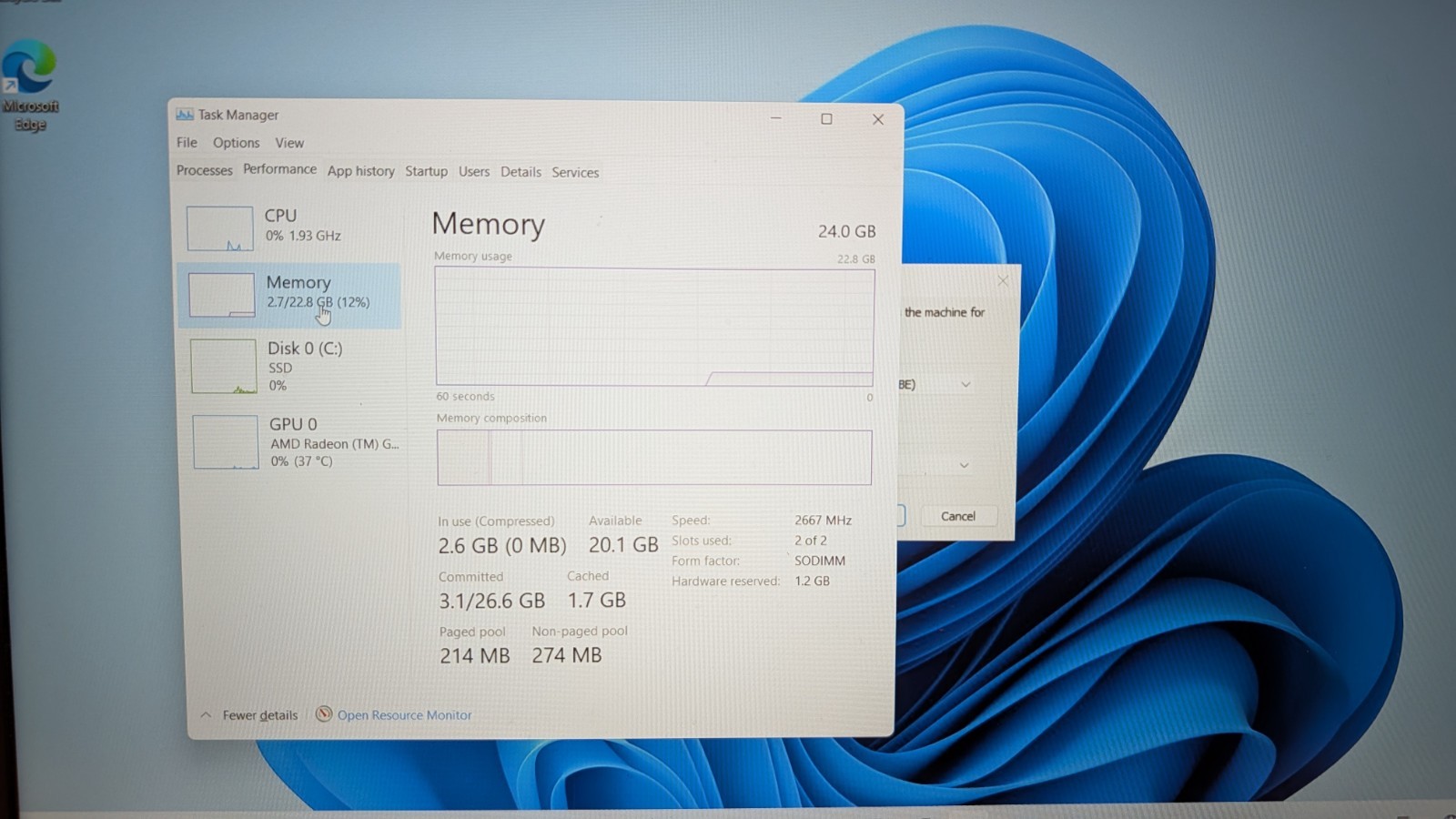Go to App history tab
The height and width of the screenshot is (819, 1456).
pos(361,171)
